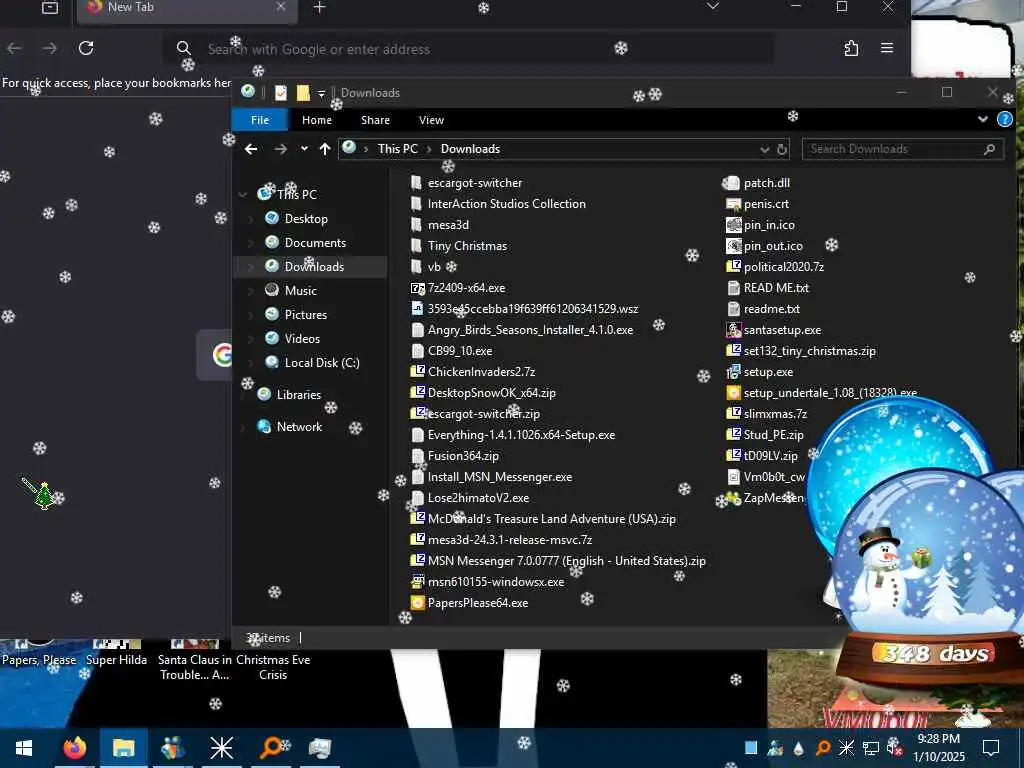Viewport: 1024px width, 768px height.
Task: Click This PC in the address breadcrumb
Action: tap(397, 149)
